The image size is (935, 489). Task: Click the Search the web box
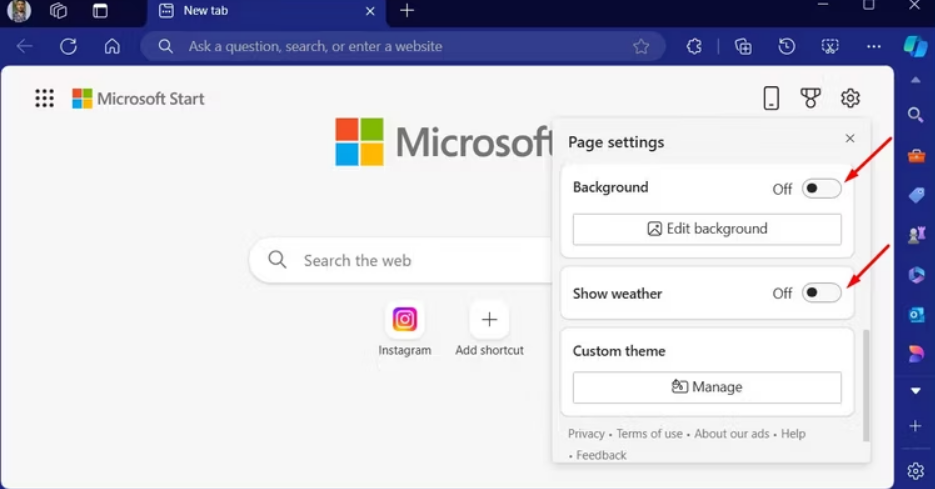coord(400,260)
